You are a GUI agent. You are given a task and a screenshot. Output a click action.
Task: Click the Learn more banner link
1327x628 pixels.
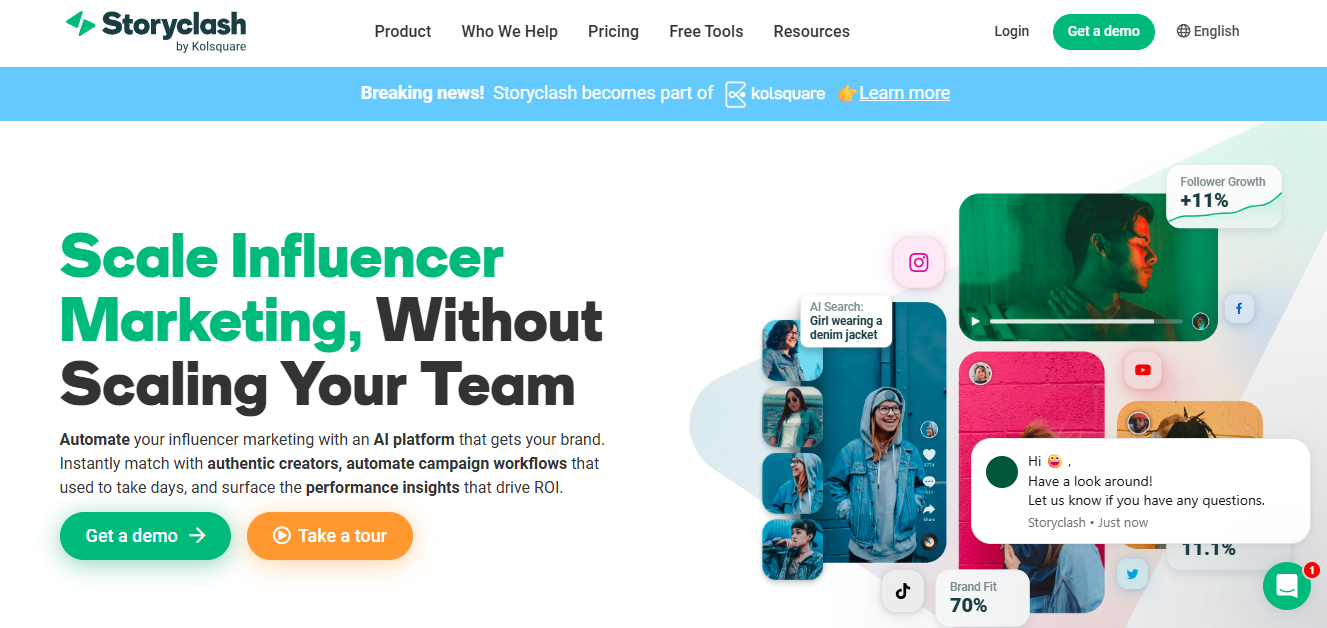[x=904, y=93]
